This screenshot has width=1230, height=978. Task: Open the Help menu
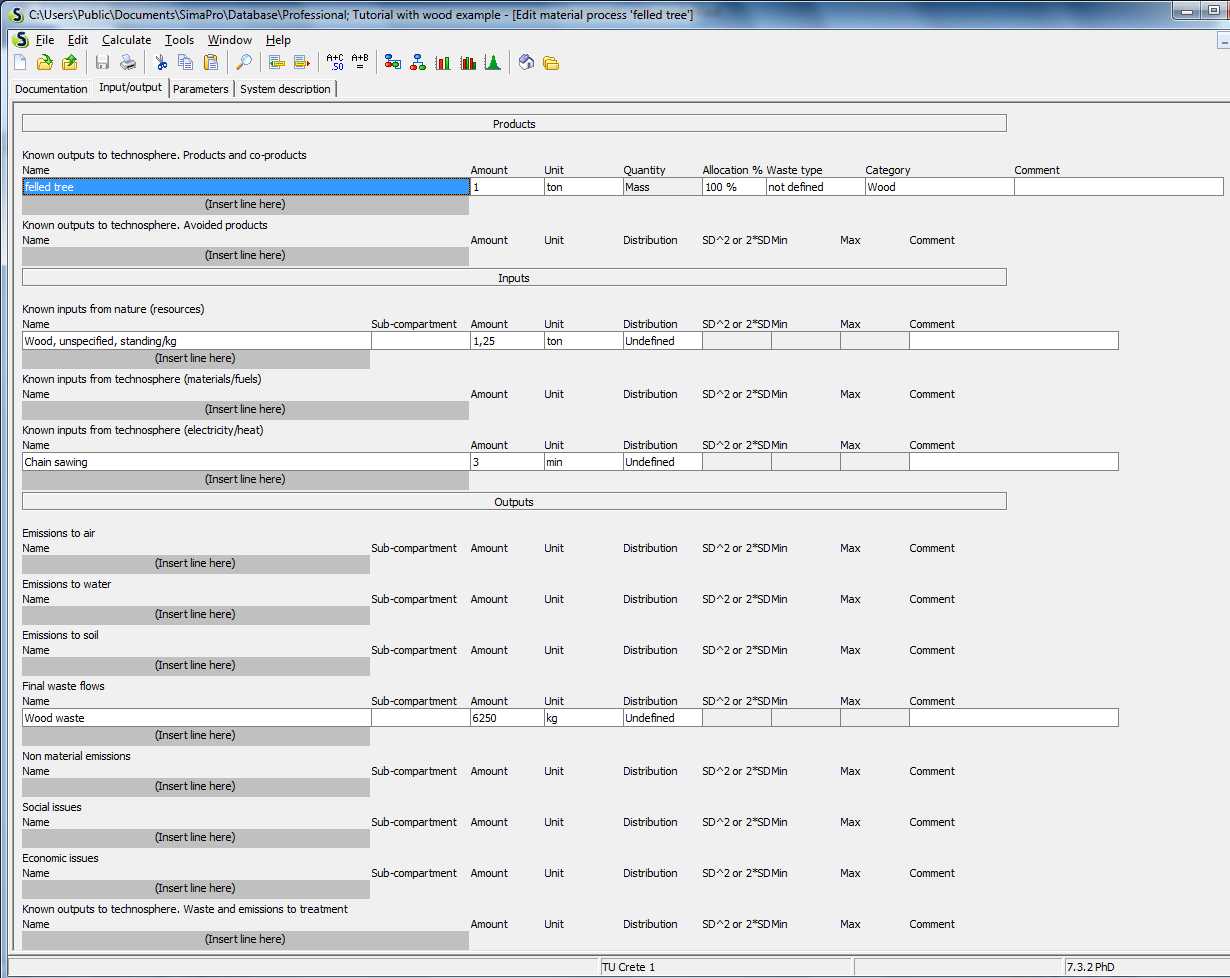(278, 40)
